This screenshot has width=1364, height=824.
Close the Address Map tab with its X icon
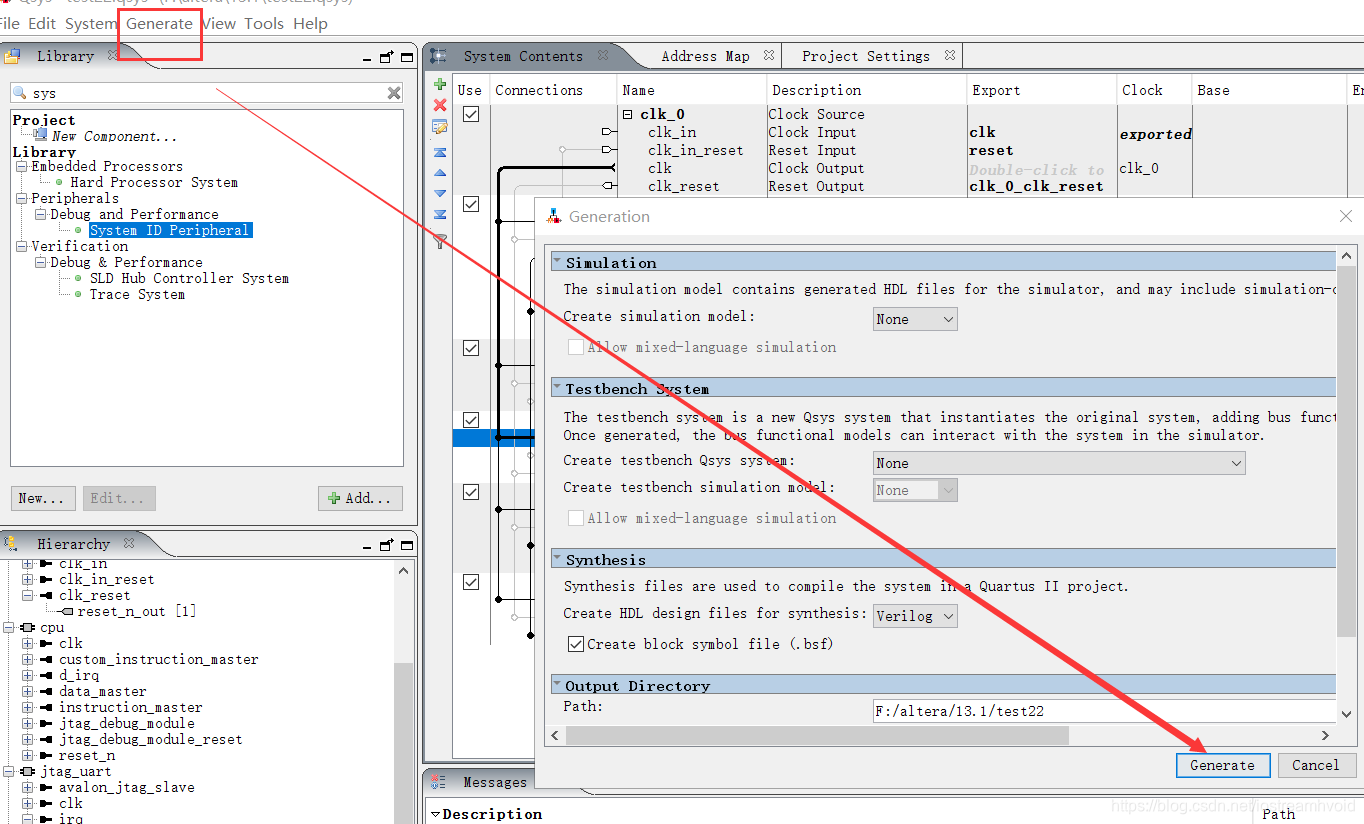tap(769, 56)
